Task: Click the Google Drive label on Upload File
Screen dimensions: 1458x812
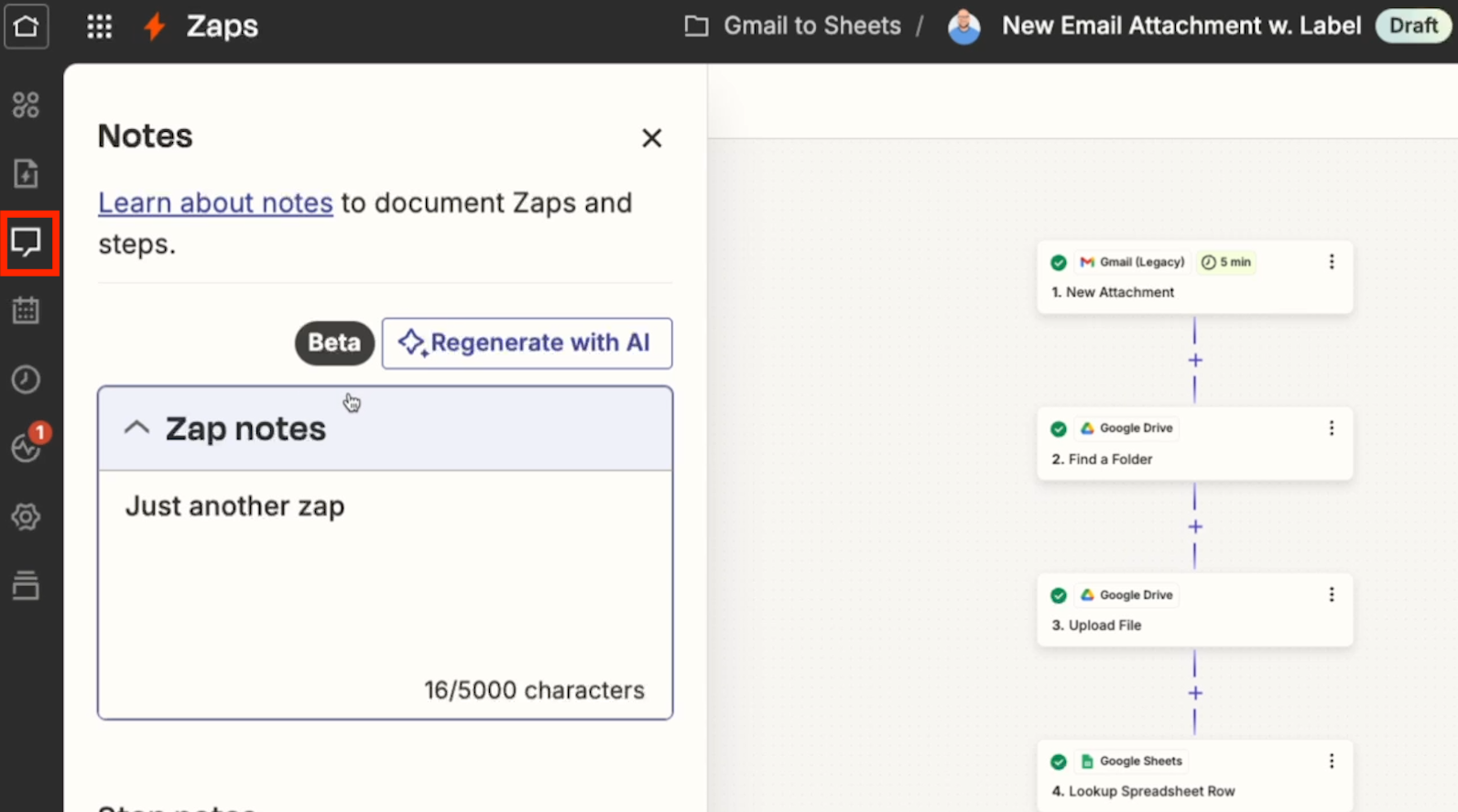Action: coord(1126,595)
